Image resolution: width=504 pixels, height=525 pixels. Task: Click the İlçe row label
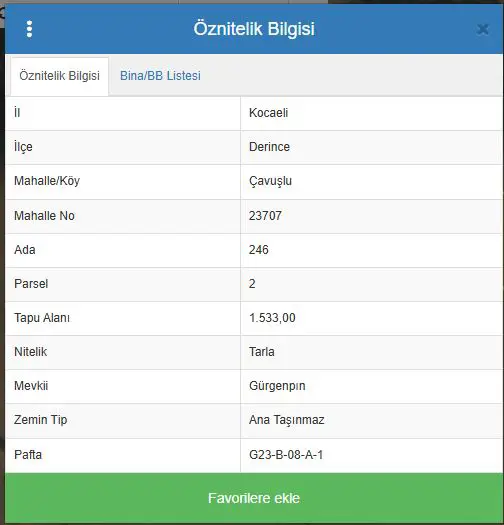23,147
